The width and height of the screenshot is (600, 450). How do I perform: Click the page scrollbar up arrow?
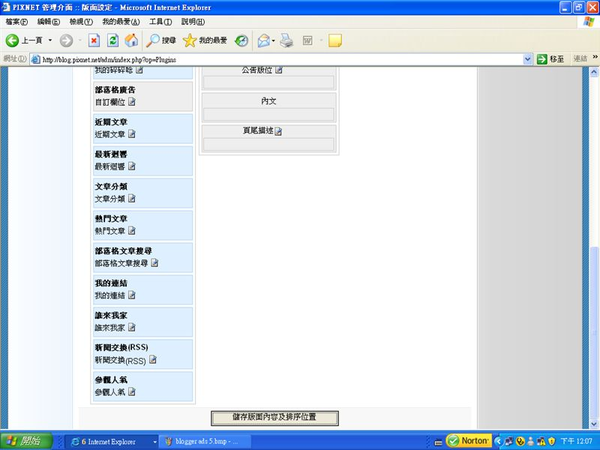point(594,72)
